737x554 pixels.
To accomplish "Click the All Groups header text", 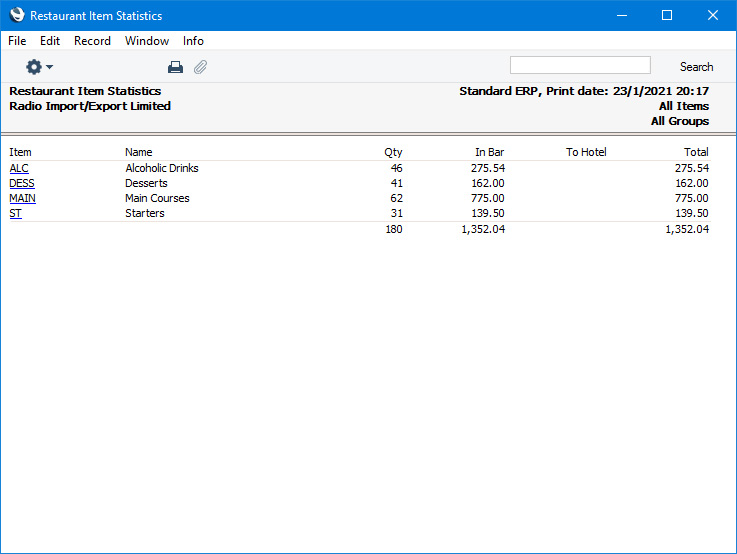I will [x=680, y=121].
